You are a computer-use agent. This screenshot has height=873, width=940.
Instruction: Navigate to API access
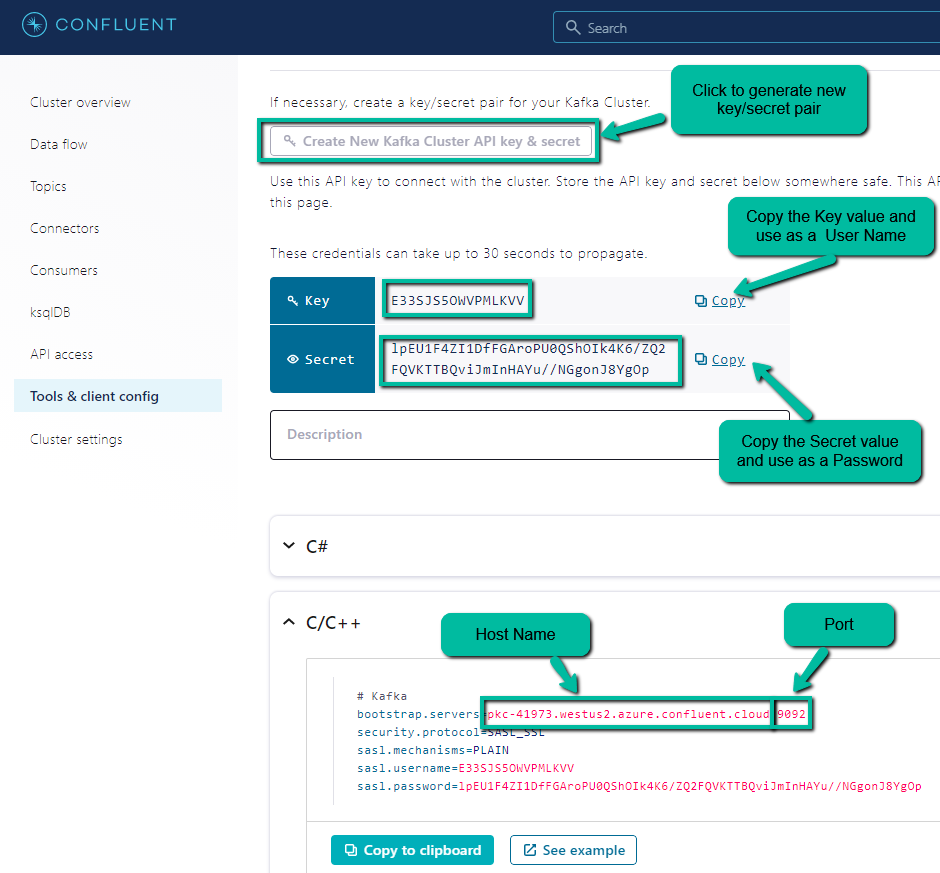[61, 355]
